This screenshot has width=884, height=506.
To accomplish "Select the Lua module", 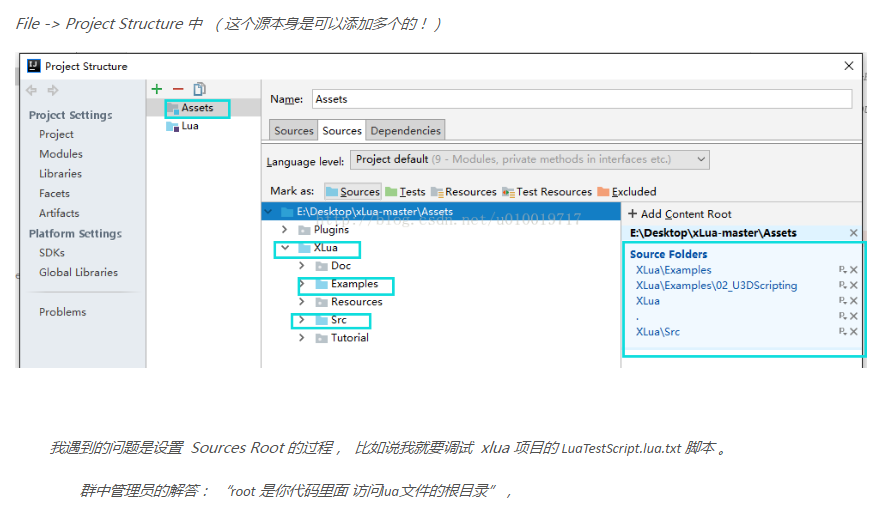I will (204, 126).
